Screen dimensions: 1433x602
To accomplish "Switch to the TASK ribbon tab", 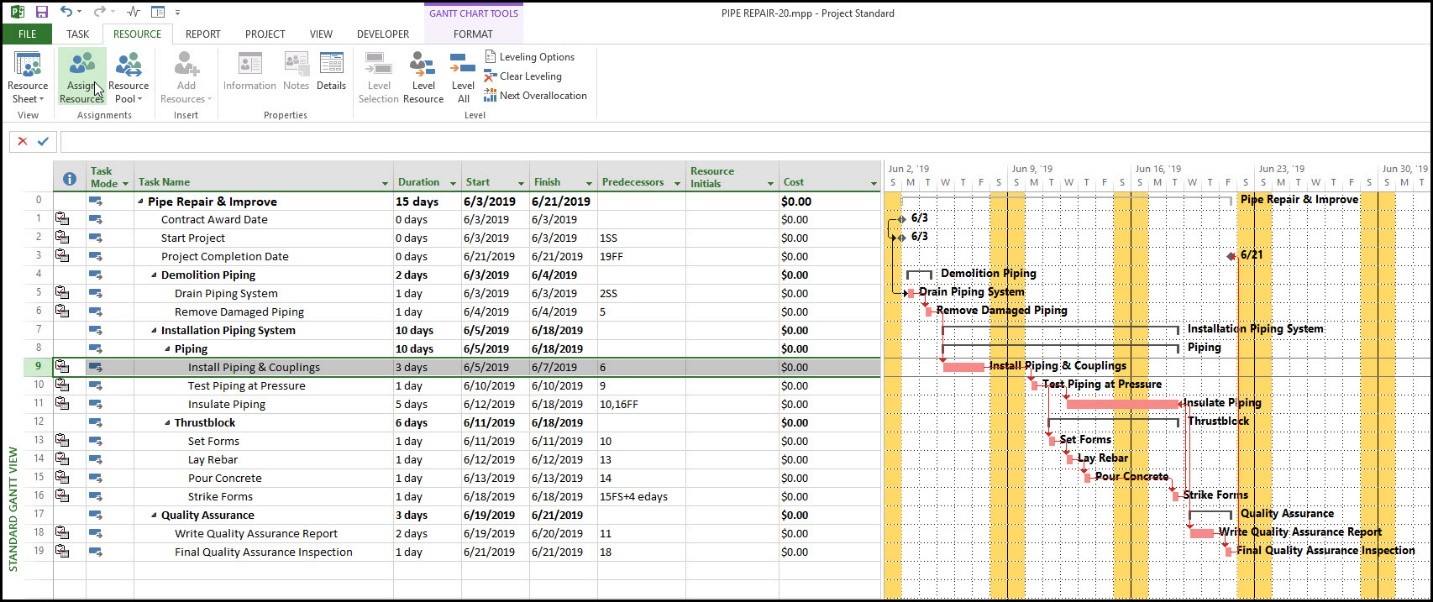I will [x=78, y=34].
